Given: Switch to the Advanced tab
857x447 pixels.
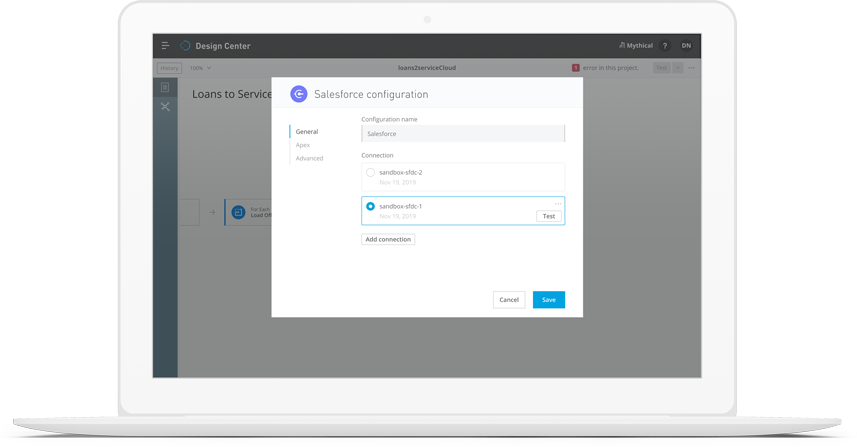Looking at the screenshot, I should [309, 158].
